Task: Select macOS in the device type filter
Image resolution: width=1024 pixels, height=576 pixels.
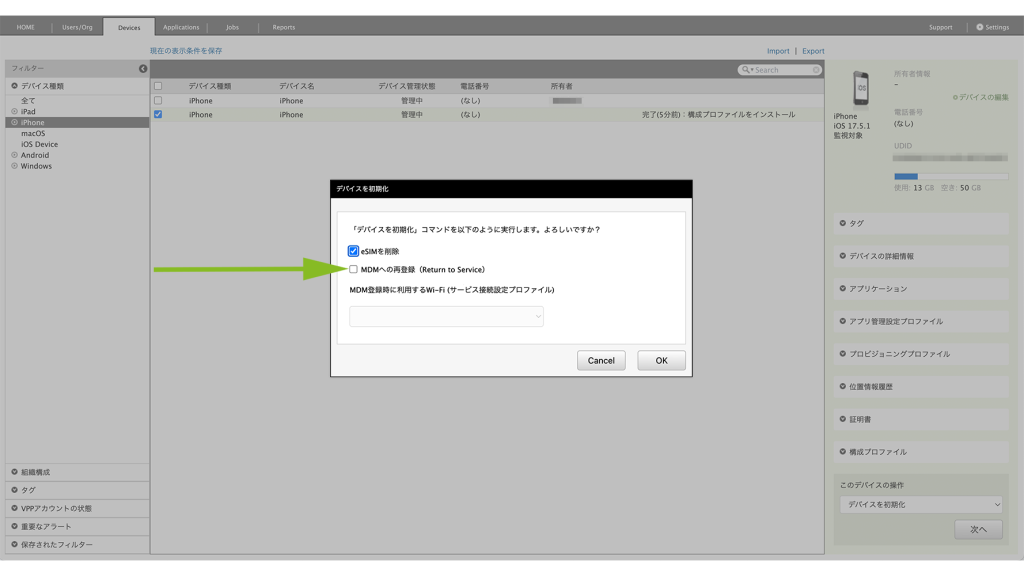Action: pyautogui.click(x=33, y=134)
